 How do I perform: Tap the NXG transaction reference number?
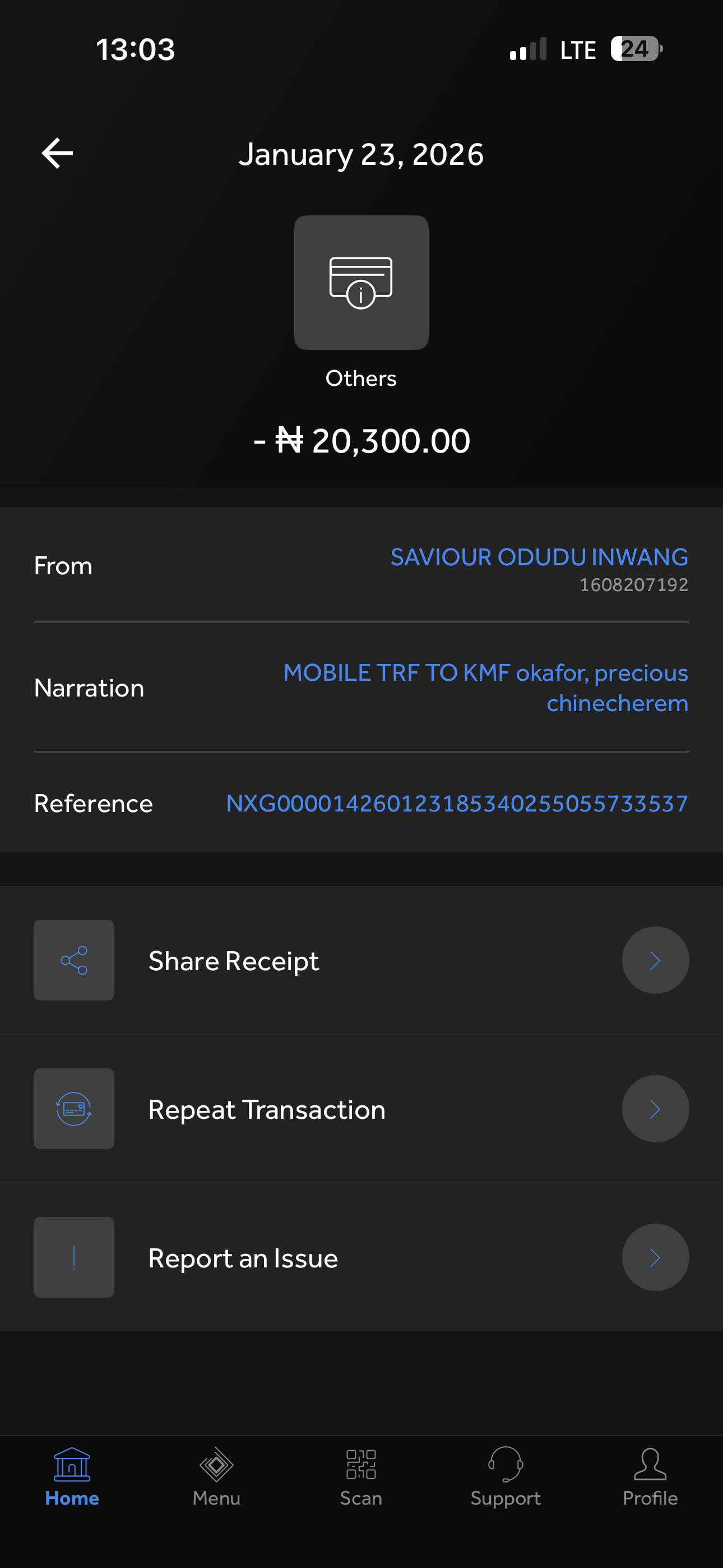point(456,804)
